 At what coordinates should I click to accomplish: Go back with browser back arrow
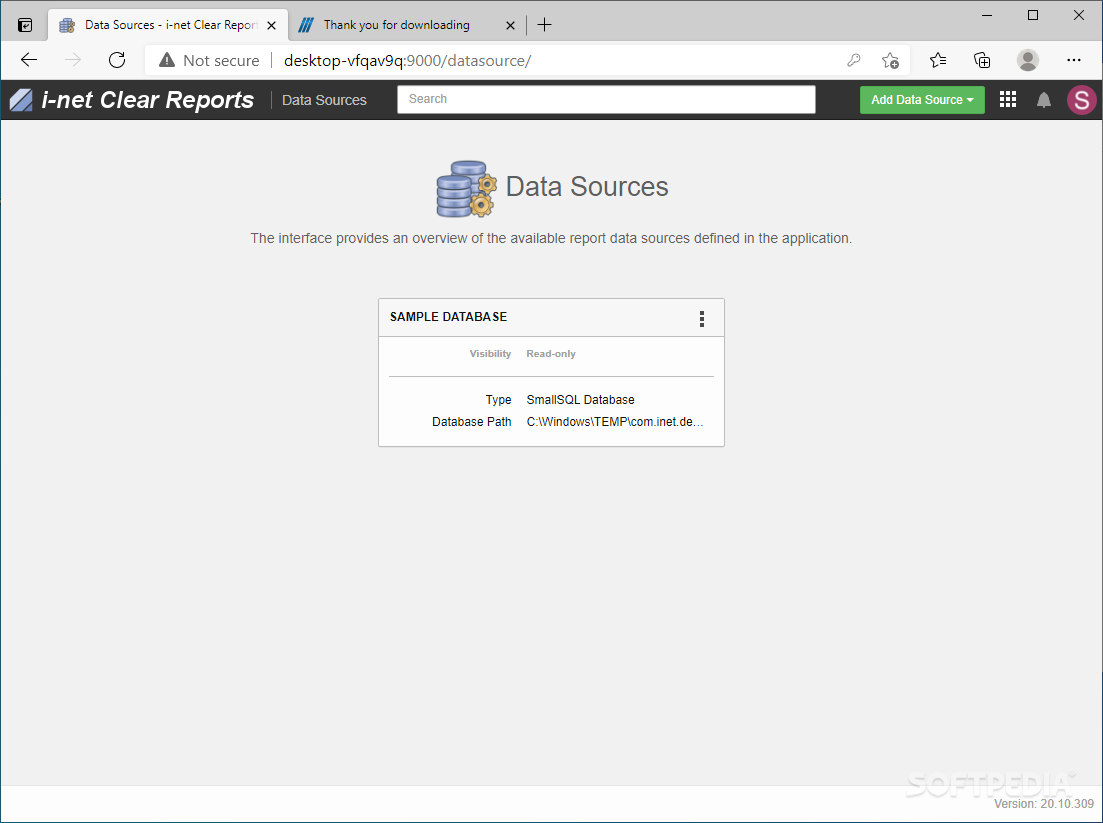(x=29, y=60)
